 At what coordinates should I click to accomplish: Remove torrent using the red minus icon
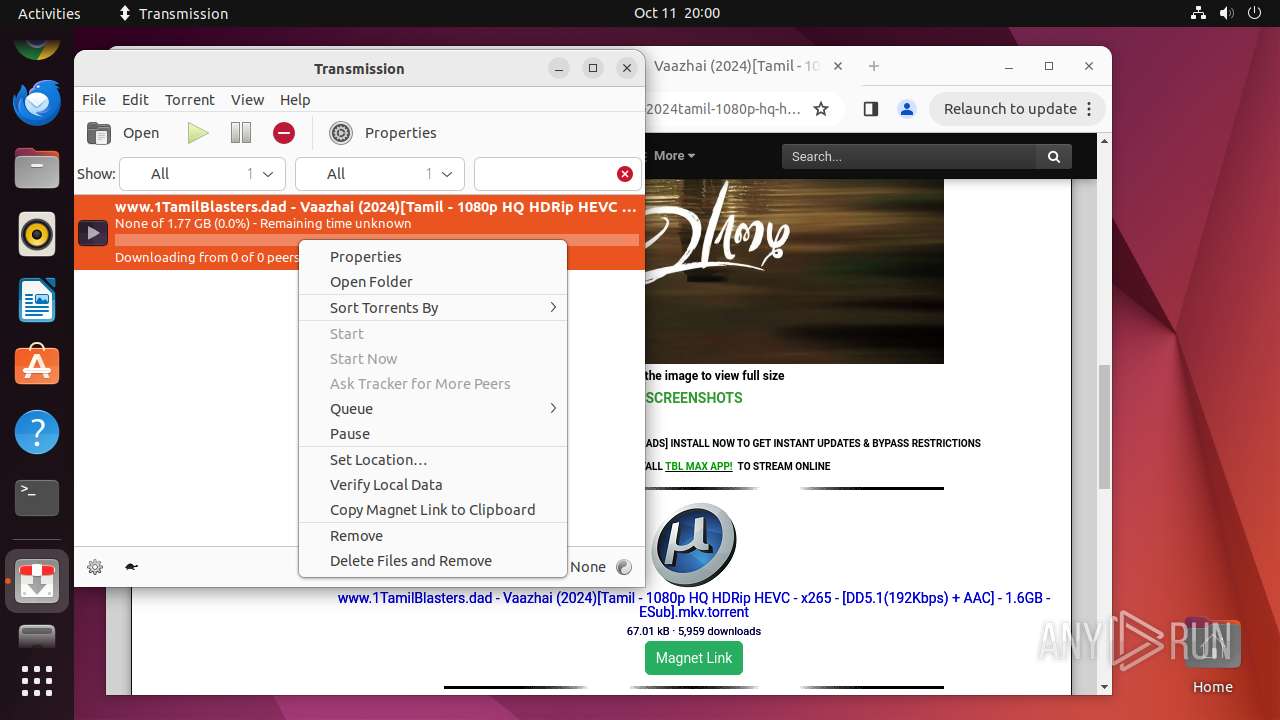point(284,133)
